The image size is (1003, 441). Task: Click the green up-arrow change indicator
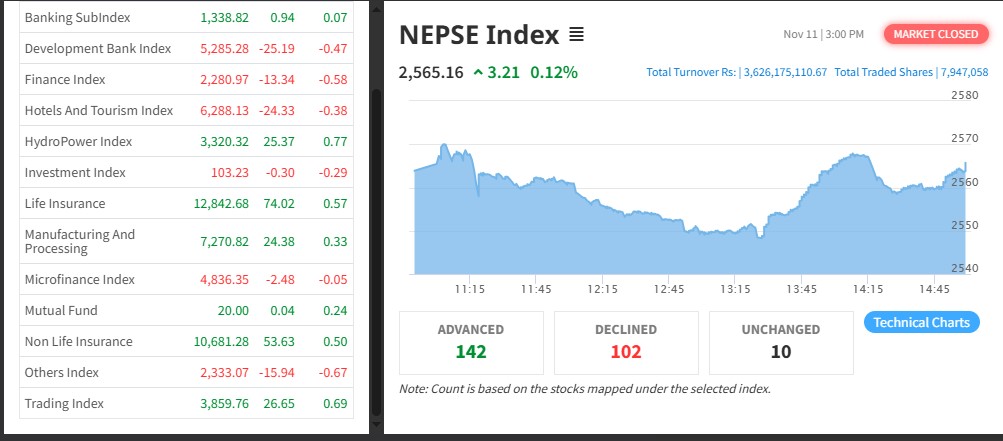pos(478,72)
